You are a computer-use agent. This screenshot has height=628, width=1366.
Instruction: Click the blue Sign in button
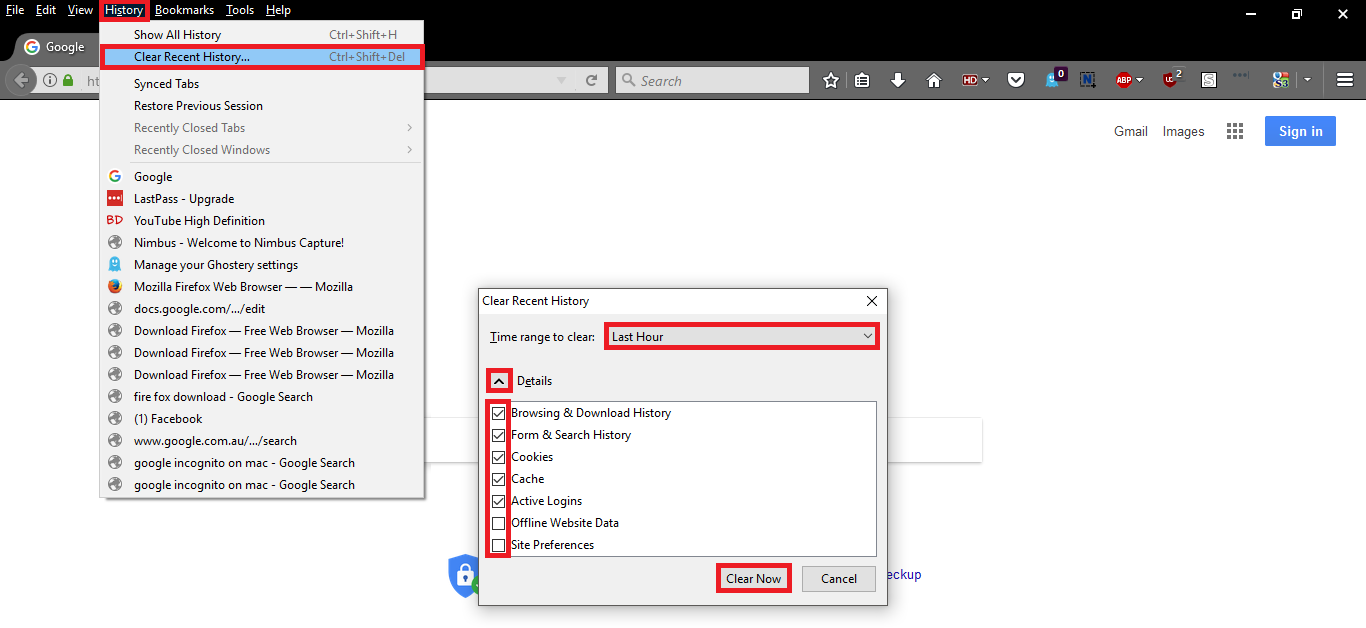1300,131
